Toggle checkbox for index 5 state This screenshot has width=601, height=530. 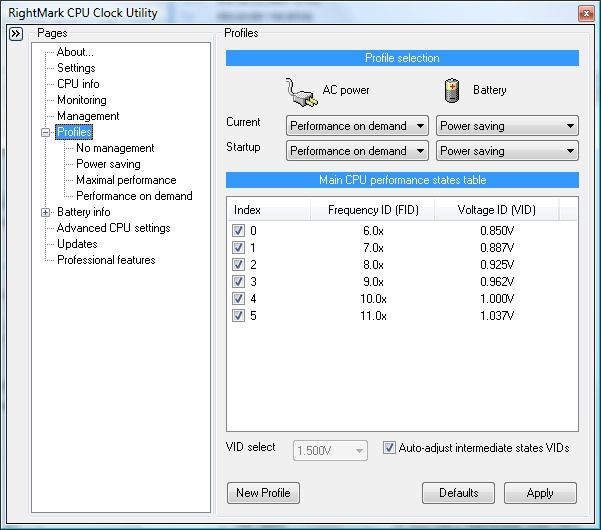[238, 315]
